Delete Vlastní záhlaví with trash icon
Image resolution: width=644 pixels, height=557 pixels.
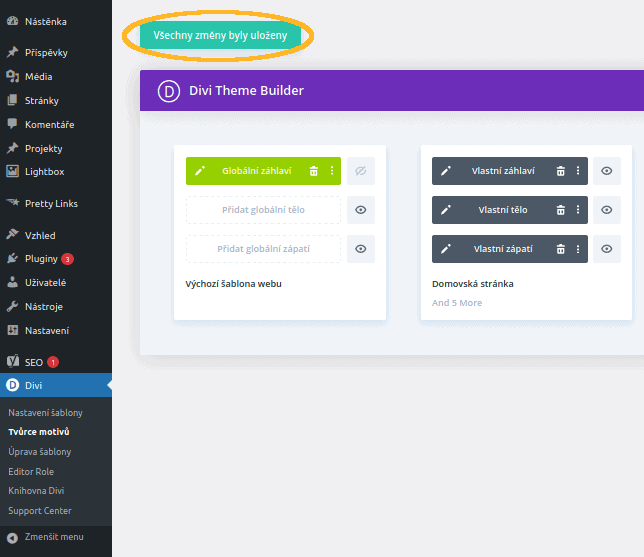(561, 171)
